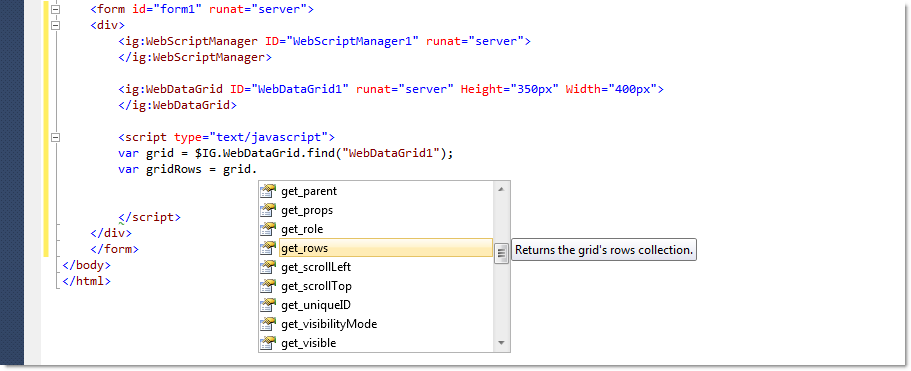Click the closing </ig:WebDataGrid> tag

pos(178,105)
